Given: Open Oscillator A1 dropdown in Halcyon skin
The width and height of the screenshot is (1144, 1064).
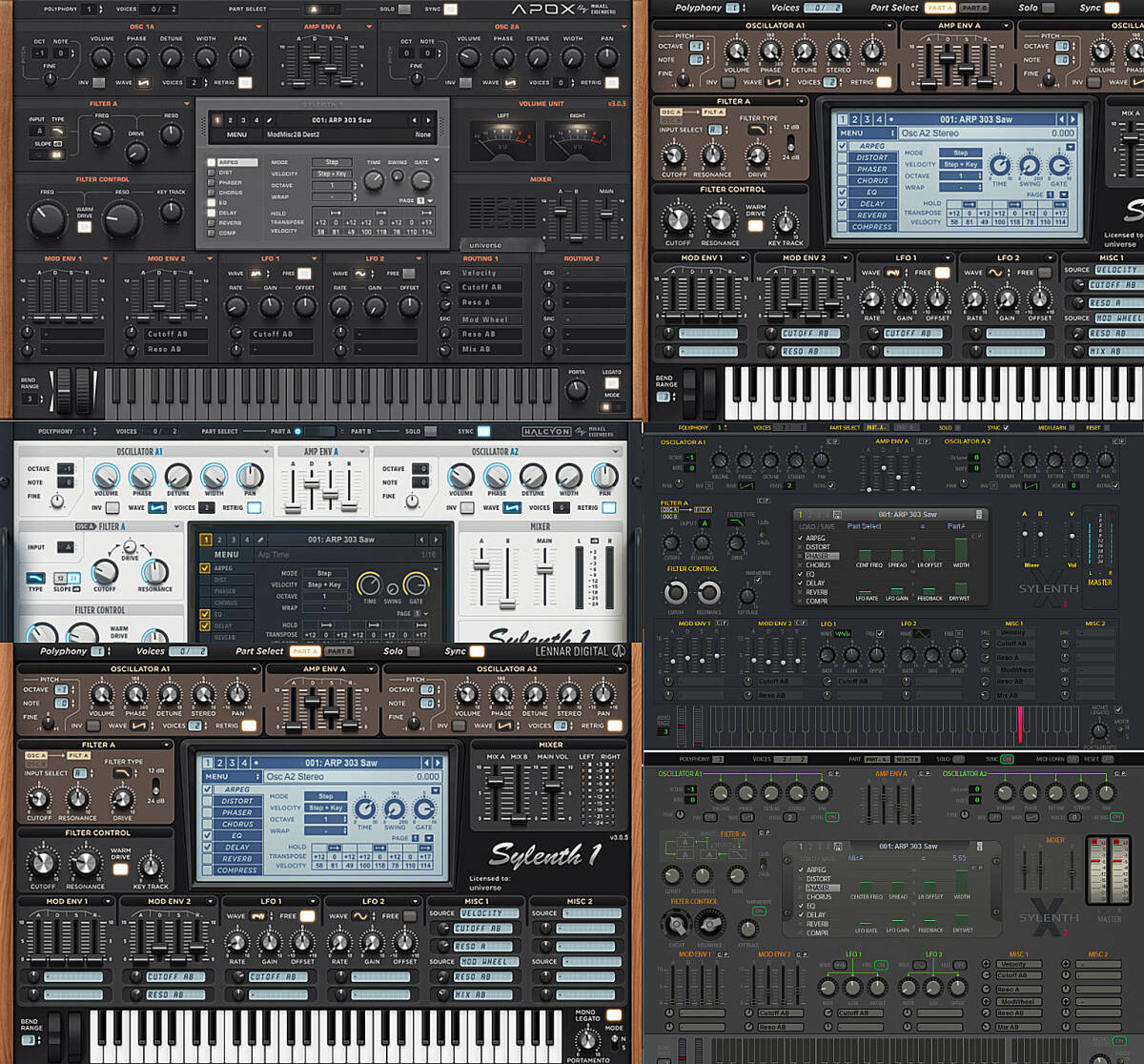Looking at the screenshot, I should click(x=268, y=452).
